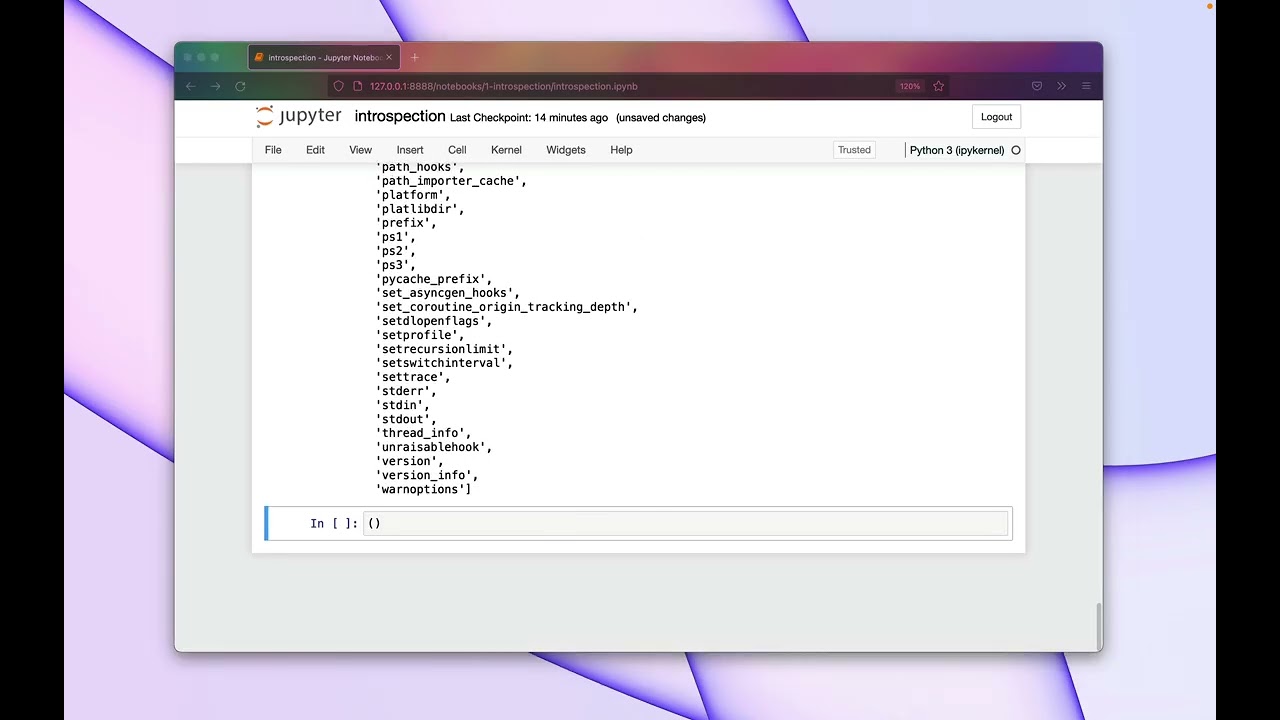Image resolution: width=1280 pixels, height=720 pixels.
Task: Click 'setrecursionlimit' in output list
Action: click(444, 349)
